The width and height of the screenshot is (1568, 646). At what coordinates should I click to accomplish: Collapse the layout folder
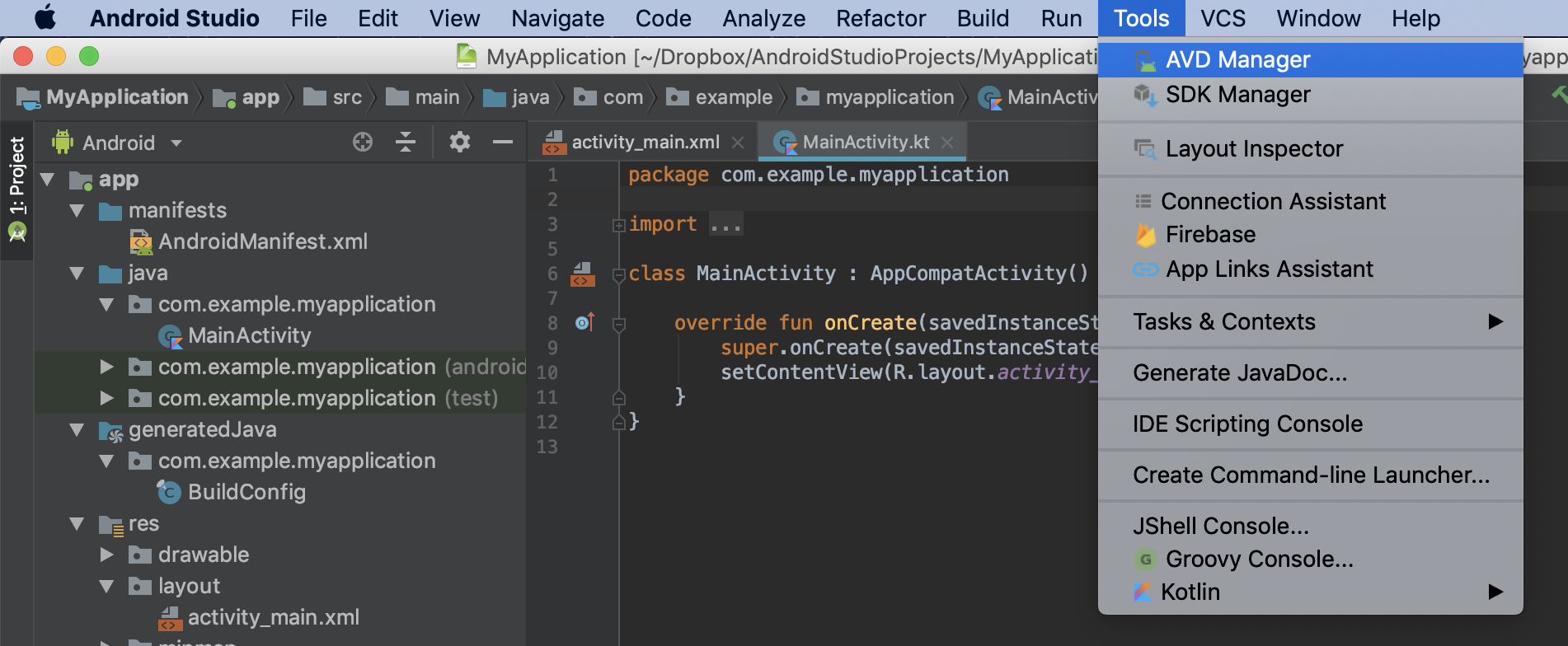coord(106,586)
